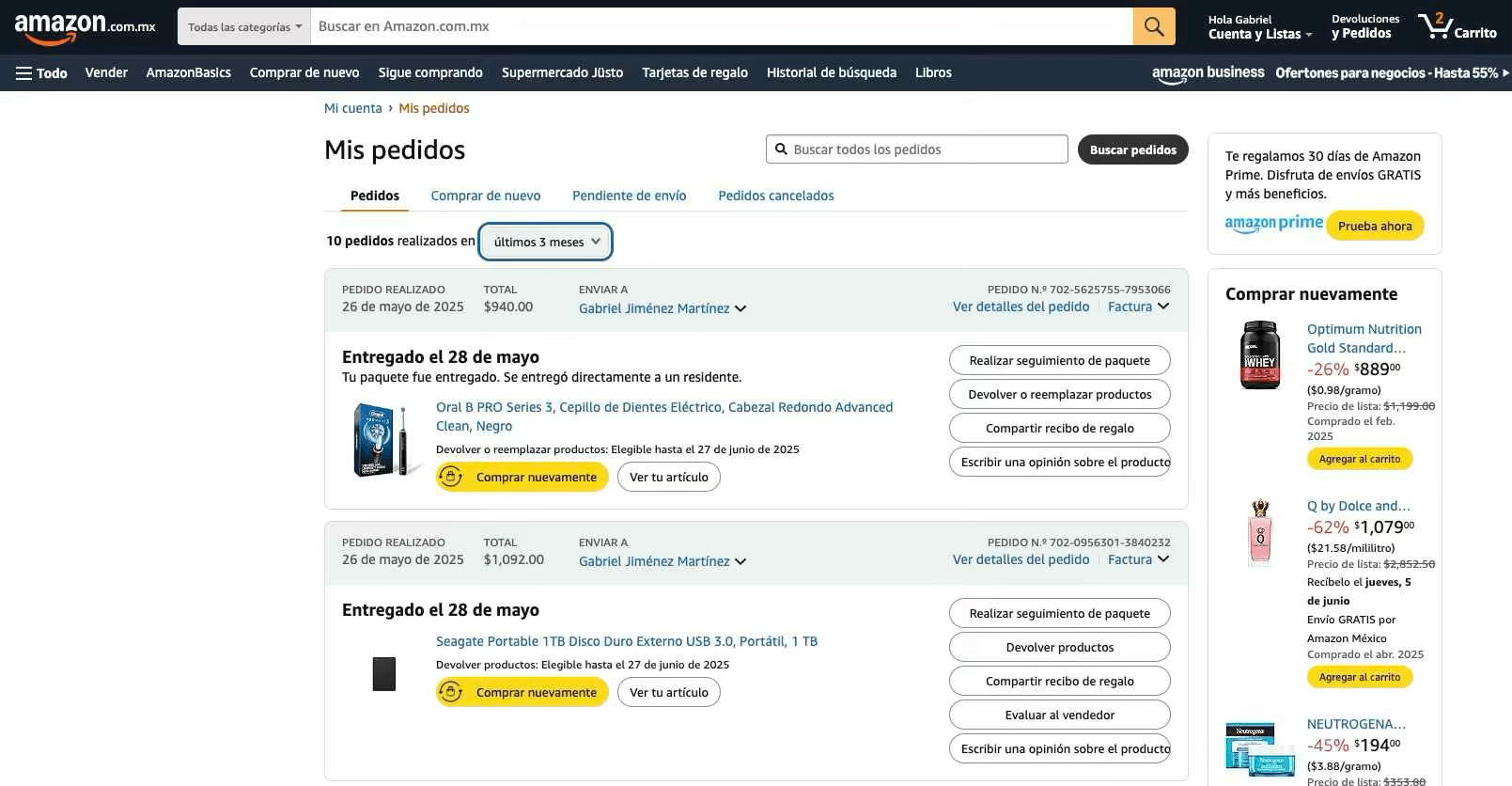Open the Oral B PRO Series 3 product link

(x=664, y=417)
